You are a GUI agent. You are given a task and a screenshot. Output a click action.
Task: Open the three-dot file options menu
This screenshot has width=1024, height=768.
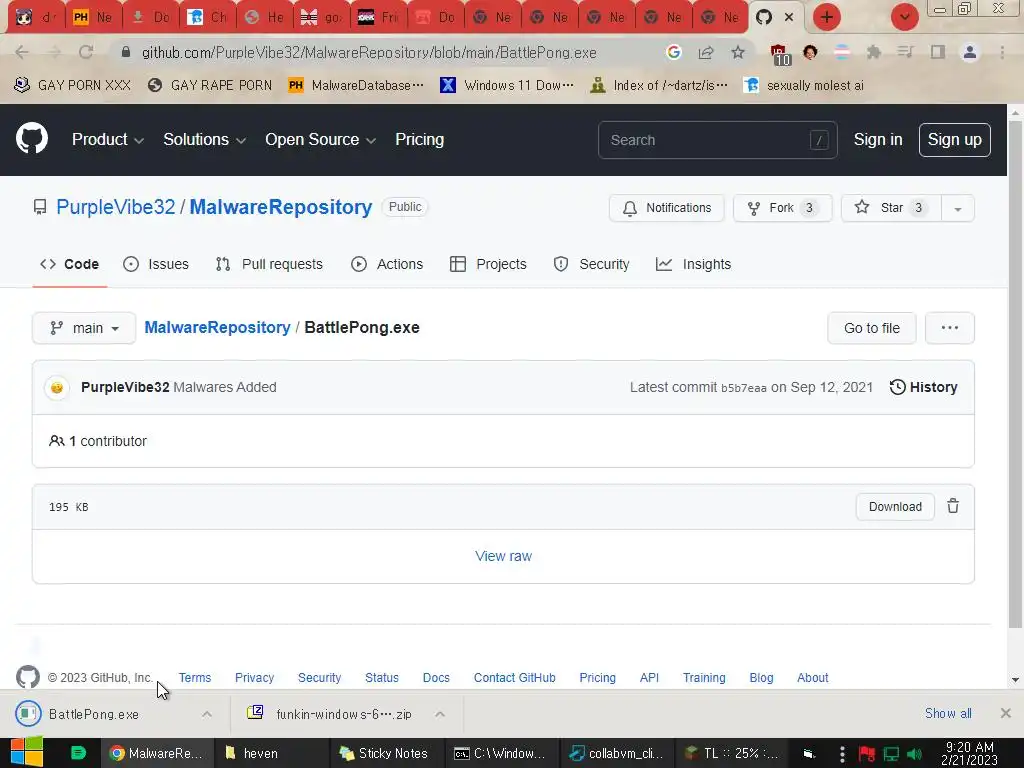[950, 328]
